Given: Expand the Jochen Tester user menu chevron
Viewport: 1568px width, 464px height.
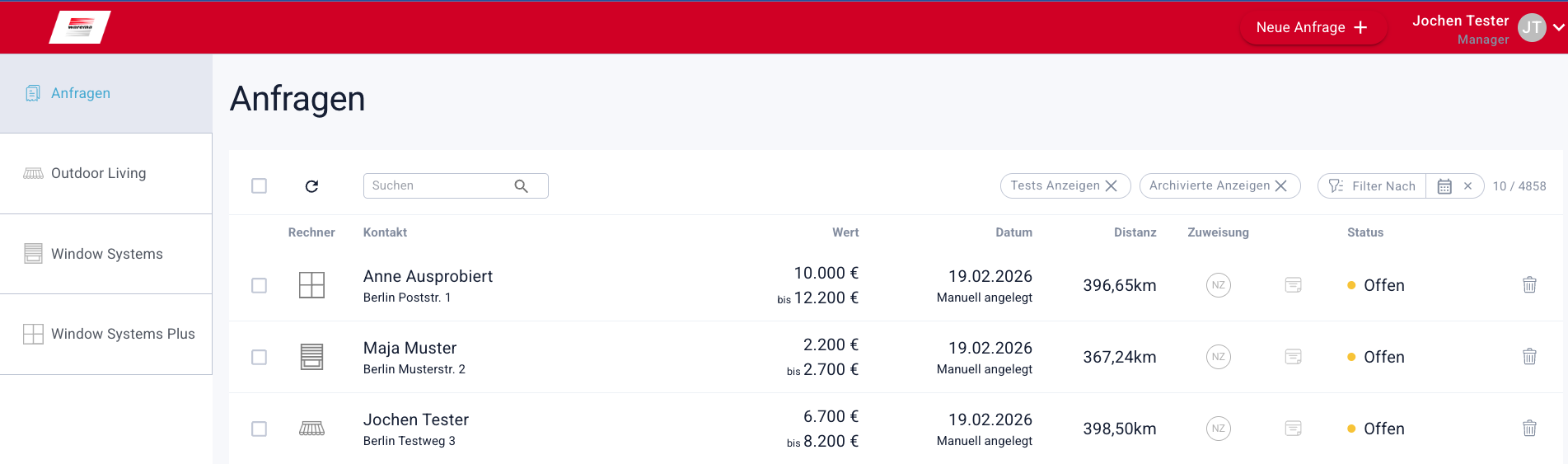Looking at the screenshot, I should click(1558, 27).
